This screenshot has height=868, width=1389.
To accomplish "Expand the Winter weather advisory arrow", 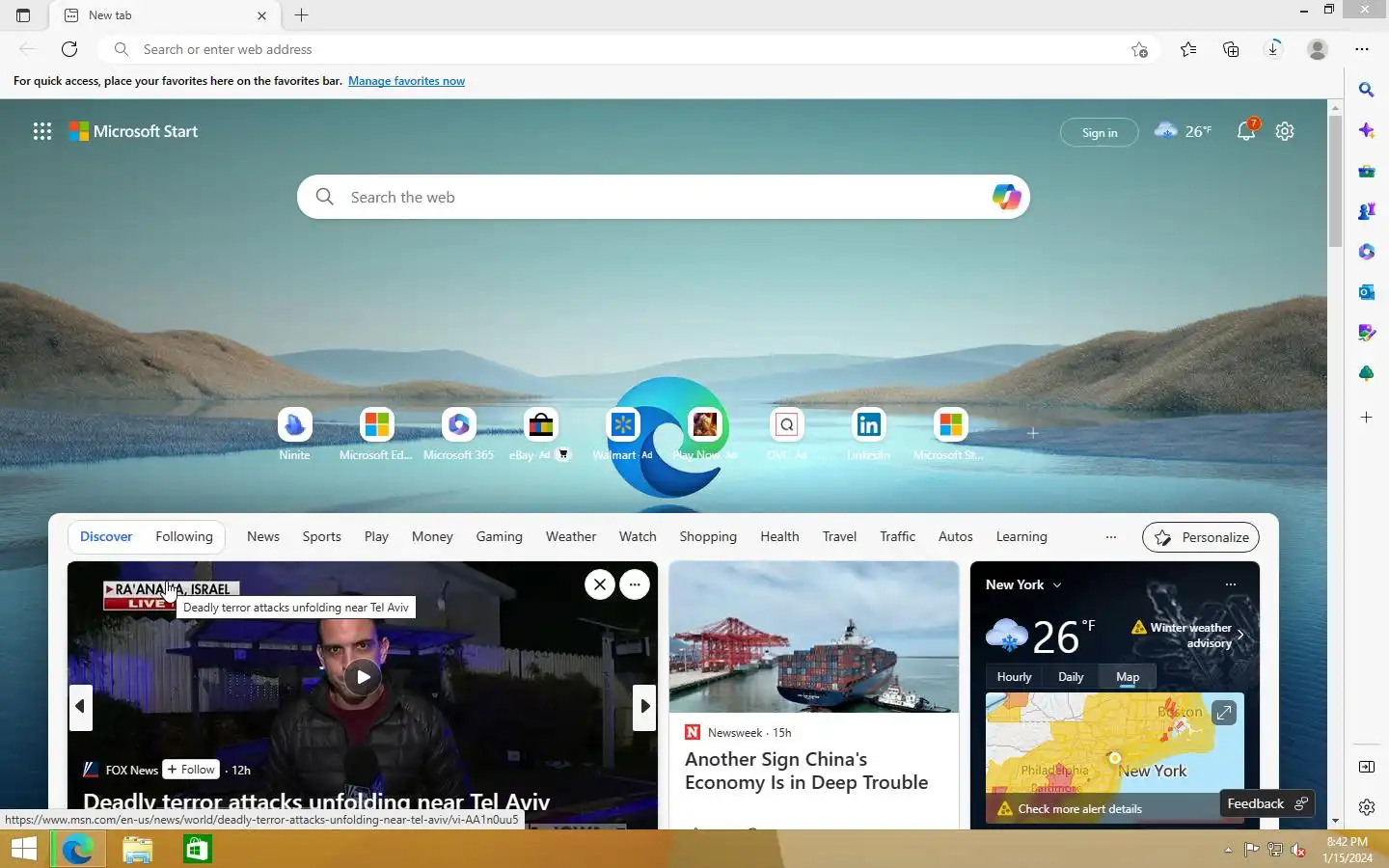I will click(1240, 636).
